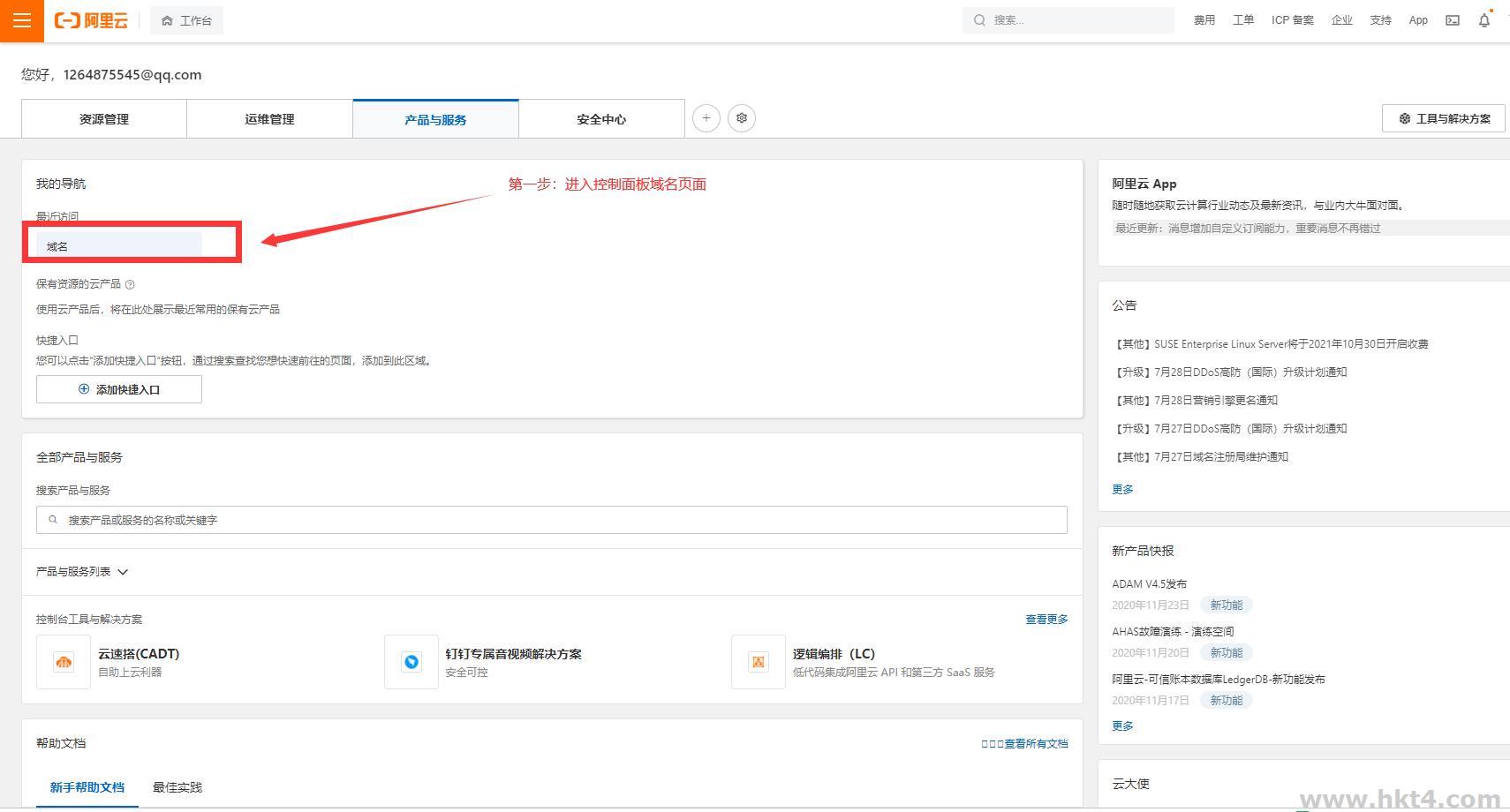Open the 支持 menu
Screen dimensions: 1510x812
point(1381,20)
